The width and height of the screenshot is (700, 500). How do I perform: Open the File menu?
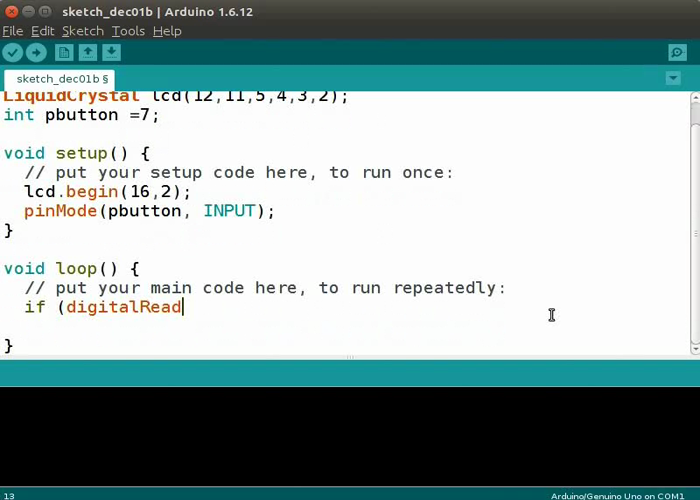click(12, 31)
